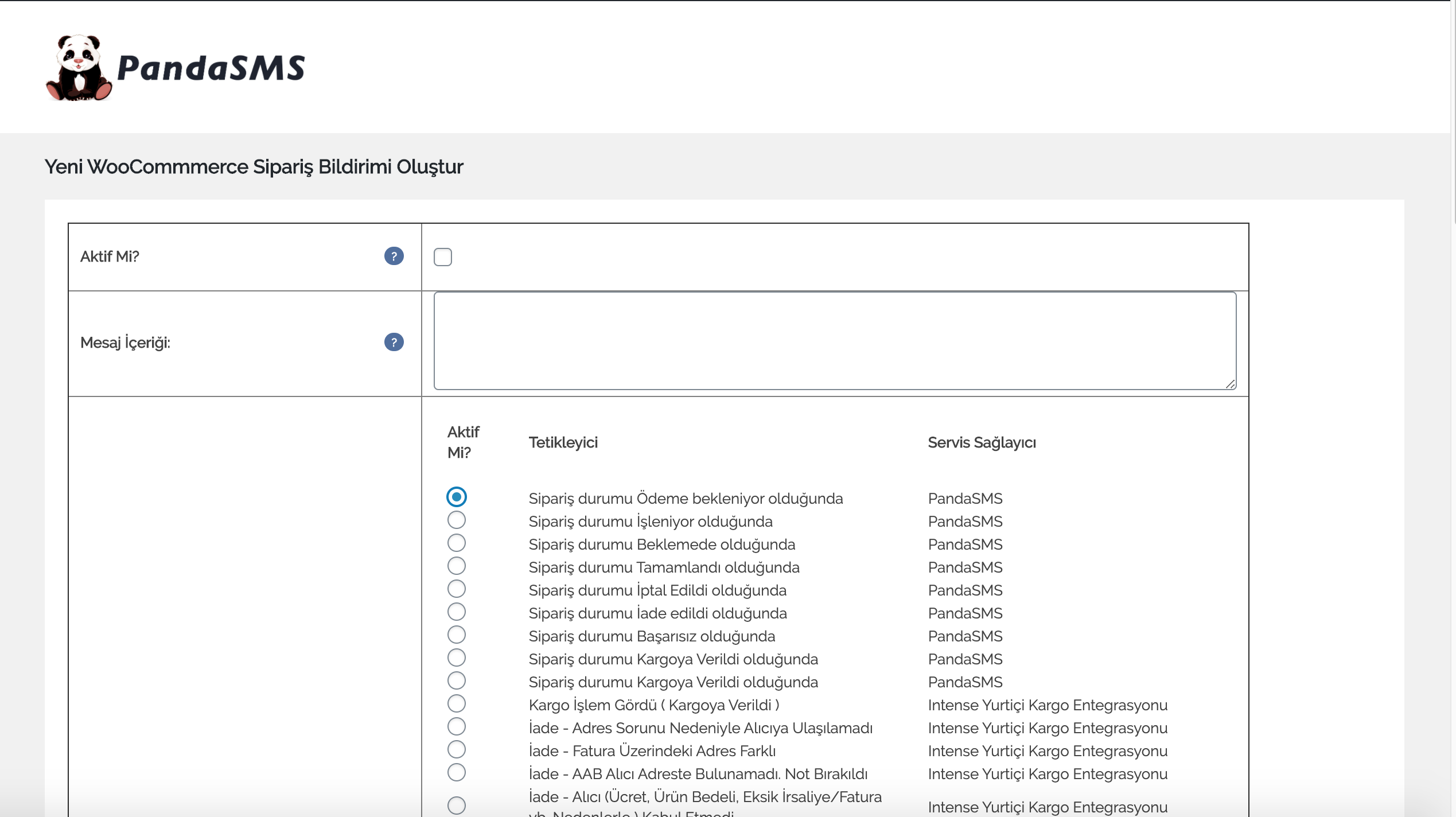
Task: Click text 'Sipariş durumu İşleniyor olduğunda'
Action: [651, 522]
